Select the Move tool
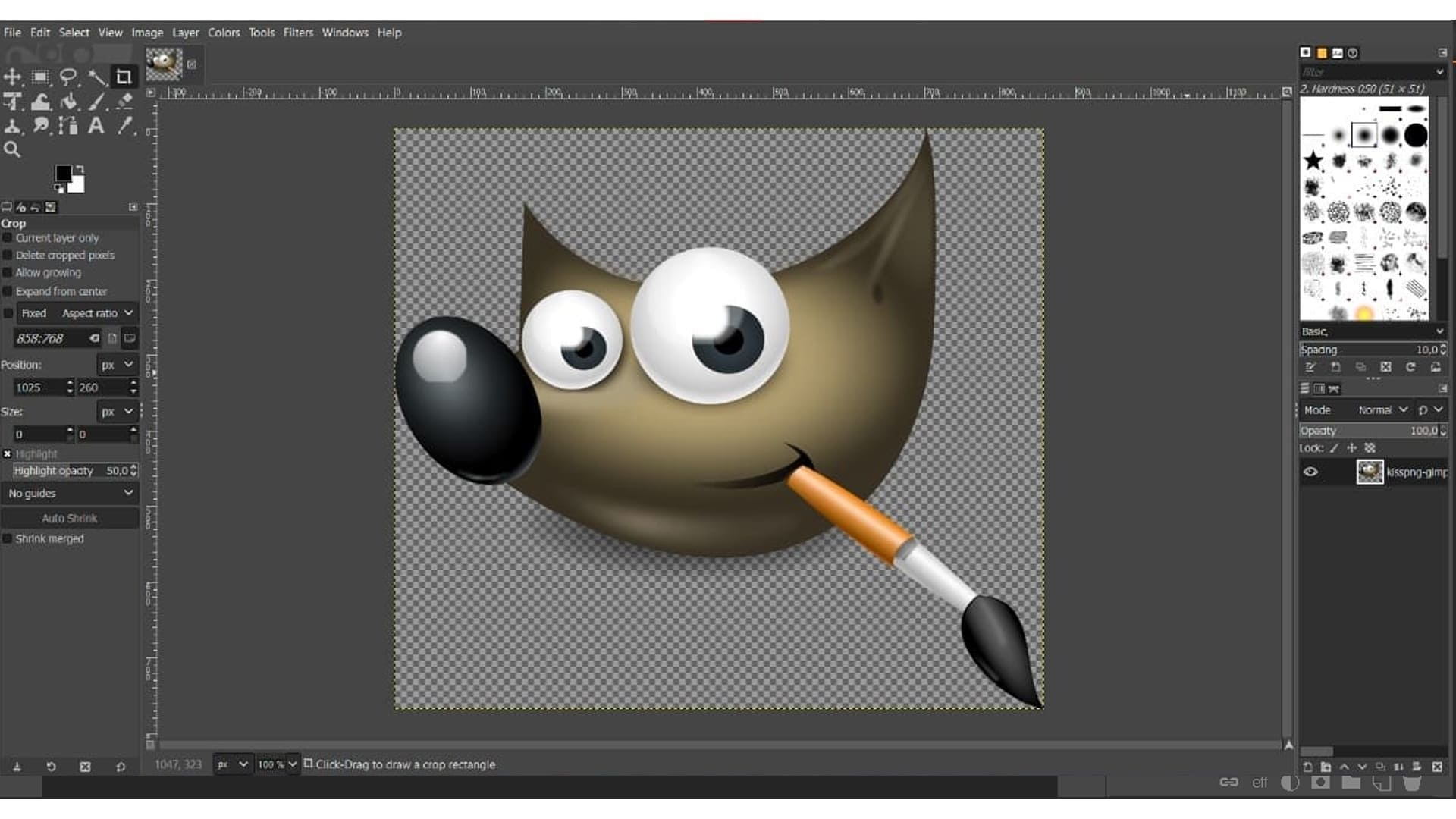The width and height of the screenshot is (1456, 819). click(13, 77)
